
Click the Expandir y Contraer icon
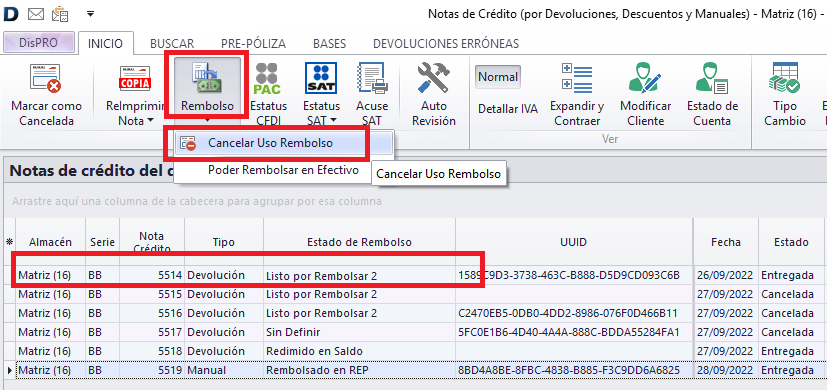pos(577,78)
